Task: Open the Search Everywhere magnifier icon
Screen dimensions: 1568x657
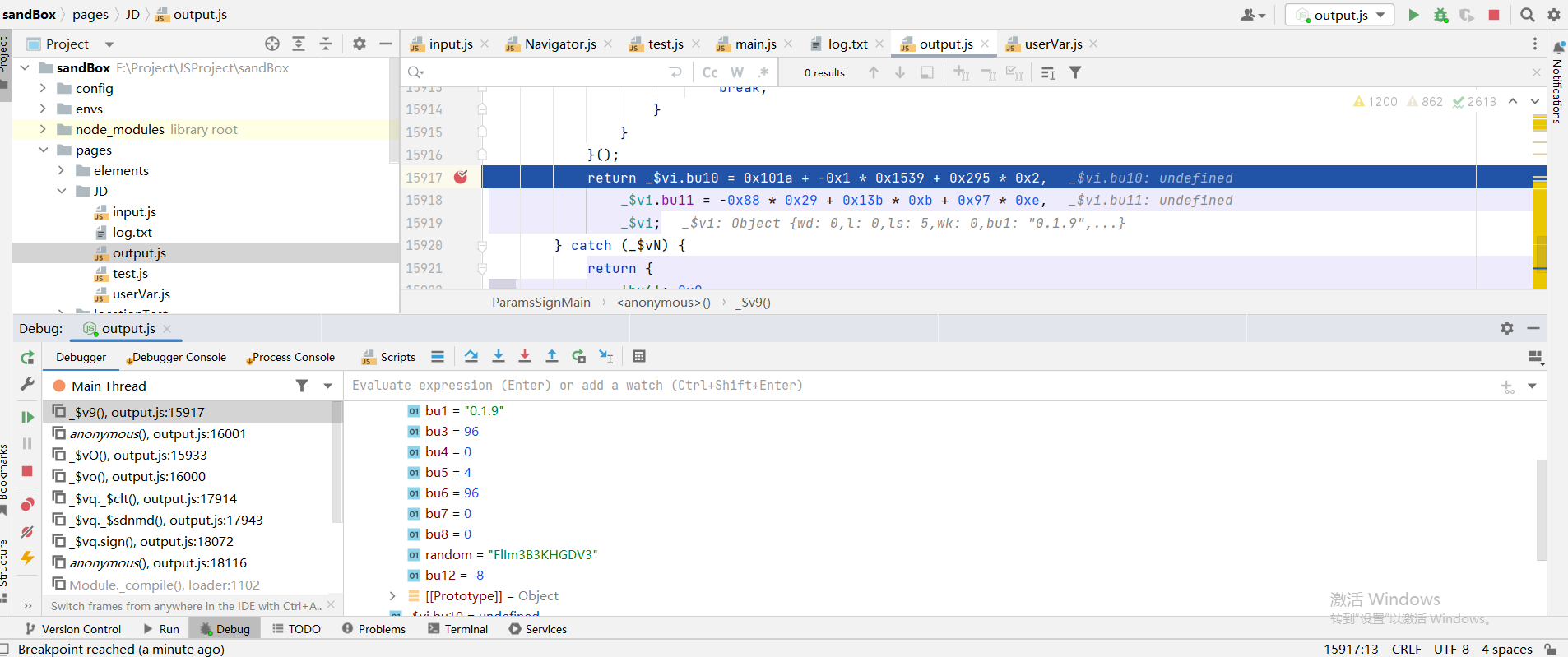Action: pyautogui.click(x=1527, y=15)
